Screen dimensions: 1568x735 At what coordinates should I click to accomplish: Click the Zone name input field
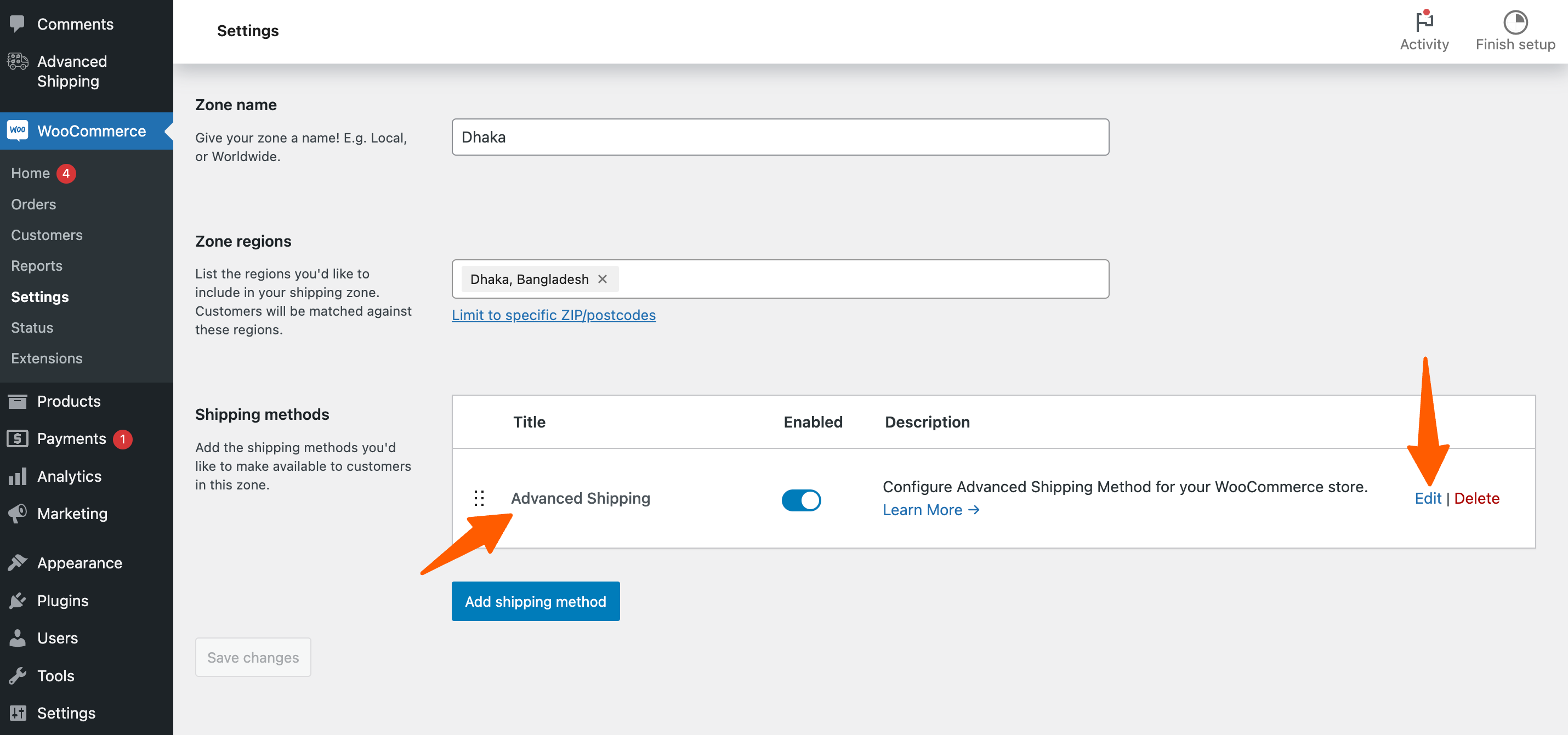(780, 137)
